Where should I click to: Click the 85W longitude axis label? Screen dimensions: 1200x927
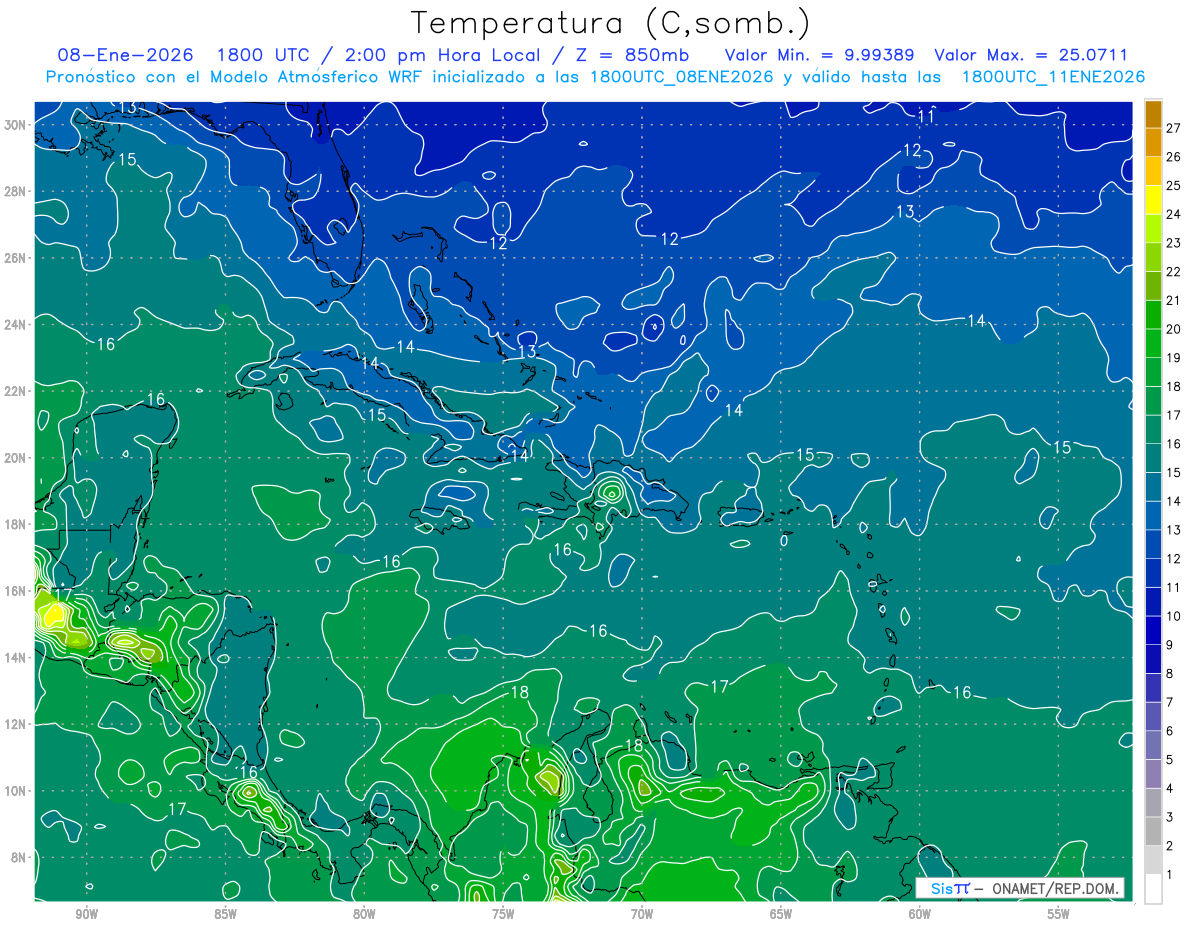click(225, 914)
